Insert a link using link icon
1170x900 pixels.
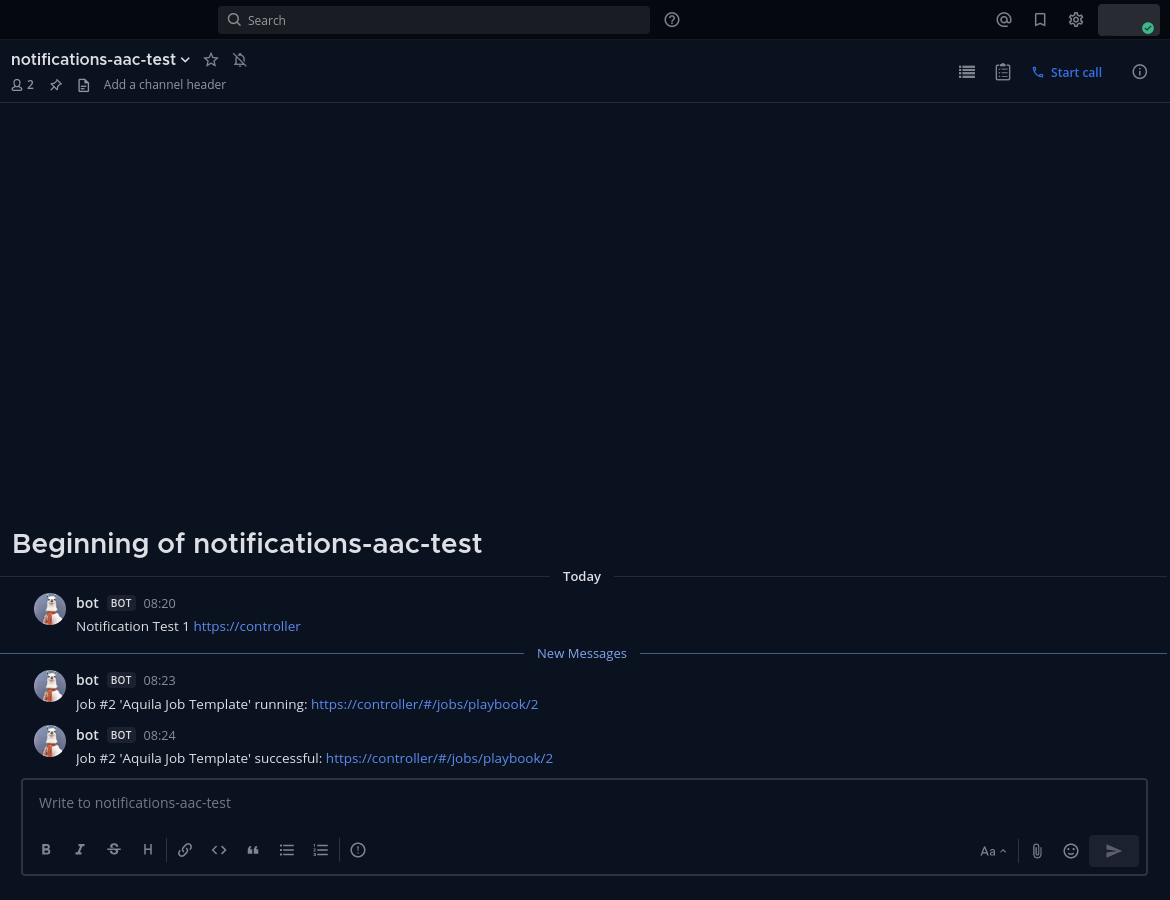click(185, 850)
